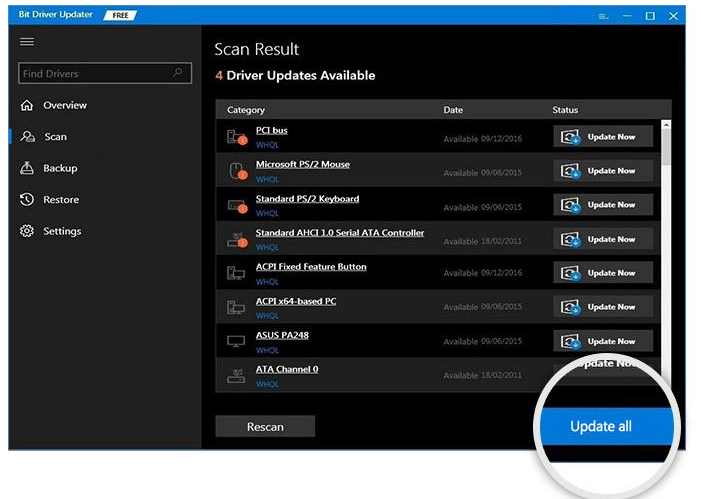Click the Category column header

[x=245, y=110]
